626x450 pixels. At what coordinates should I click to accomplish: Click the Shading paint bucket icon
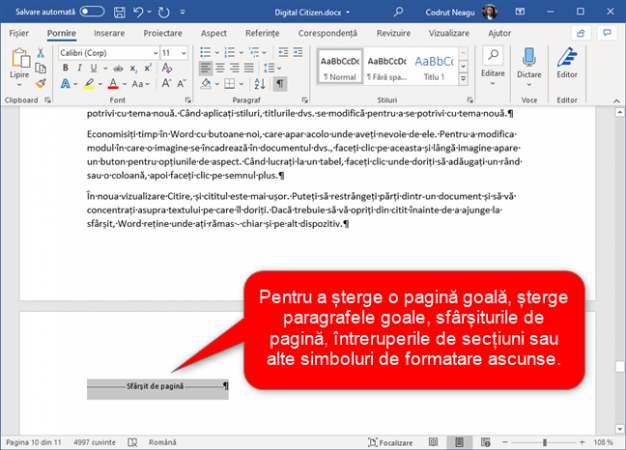point(206,84)
